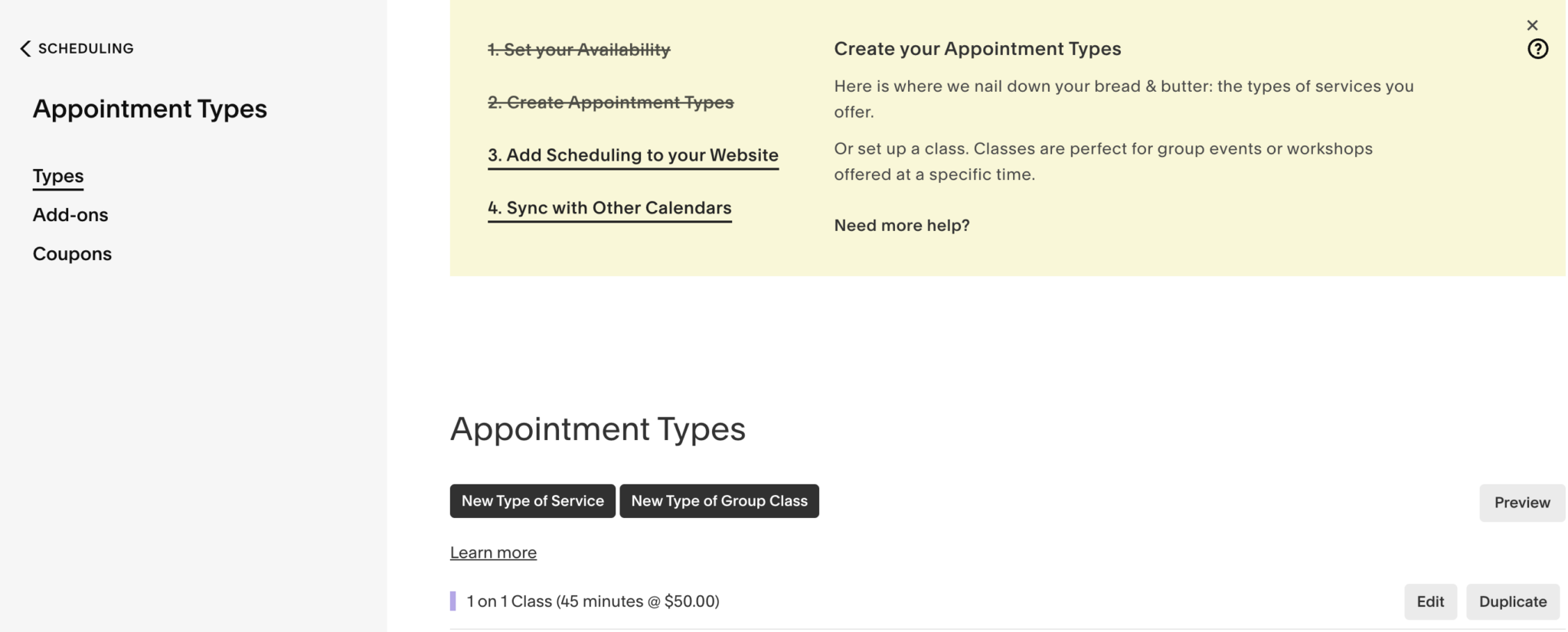Open the Coupons section
The width and height of the screenshot is (1568, 632).
click(72, 253)
